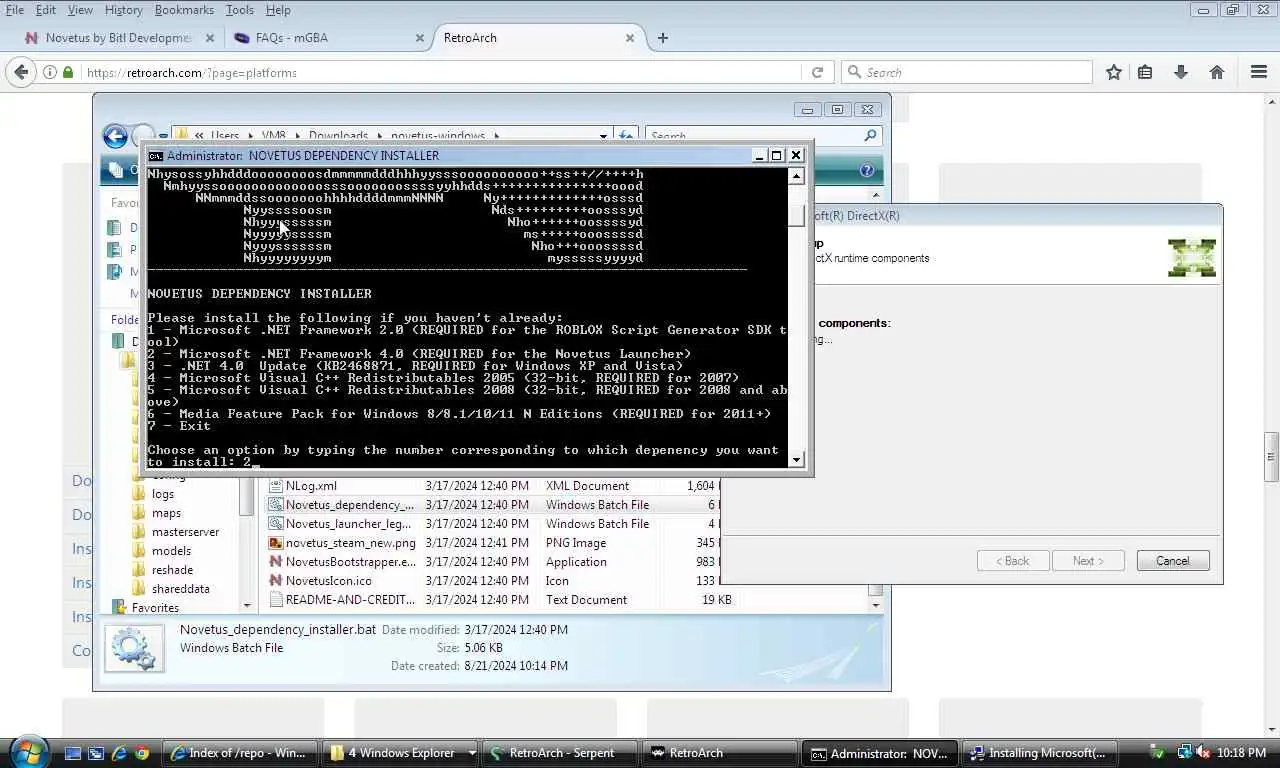Launch Chrome from quick launch
Screen dimensions: 1280x768
[x=142, y=753]
